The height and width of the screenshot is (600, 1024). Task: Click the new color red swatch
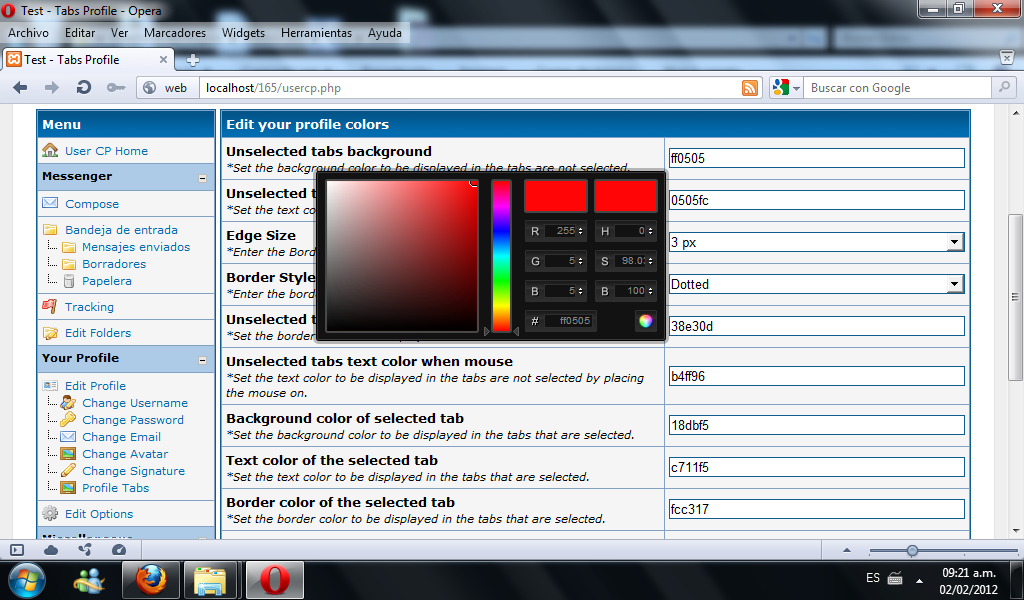[x=555, y=196]
